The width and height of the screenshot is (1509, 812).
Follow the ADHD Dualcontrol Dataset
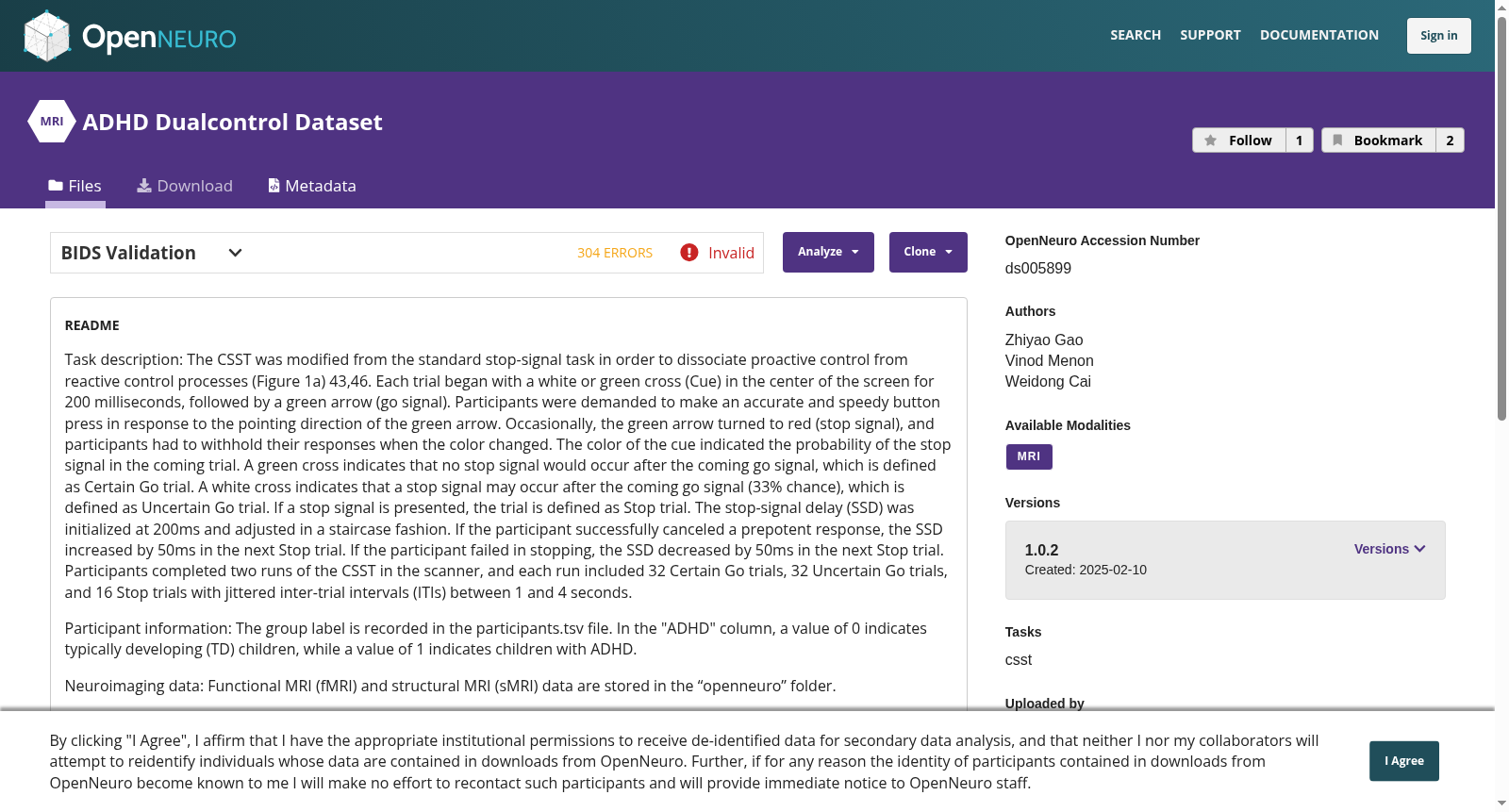coord(1239,141)
